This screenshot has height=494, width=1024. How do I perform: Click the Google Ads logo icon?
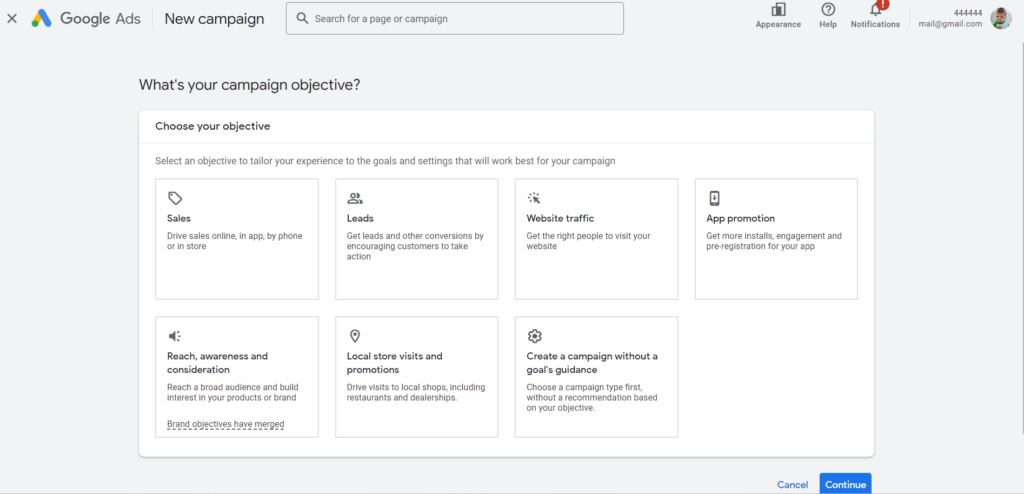click(41, 18)
